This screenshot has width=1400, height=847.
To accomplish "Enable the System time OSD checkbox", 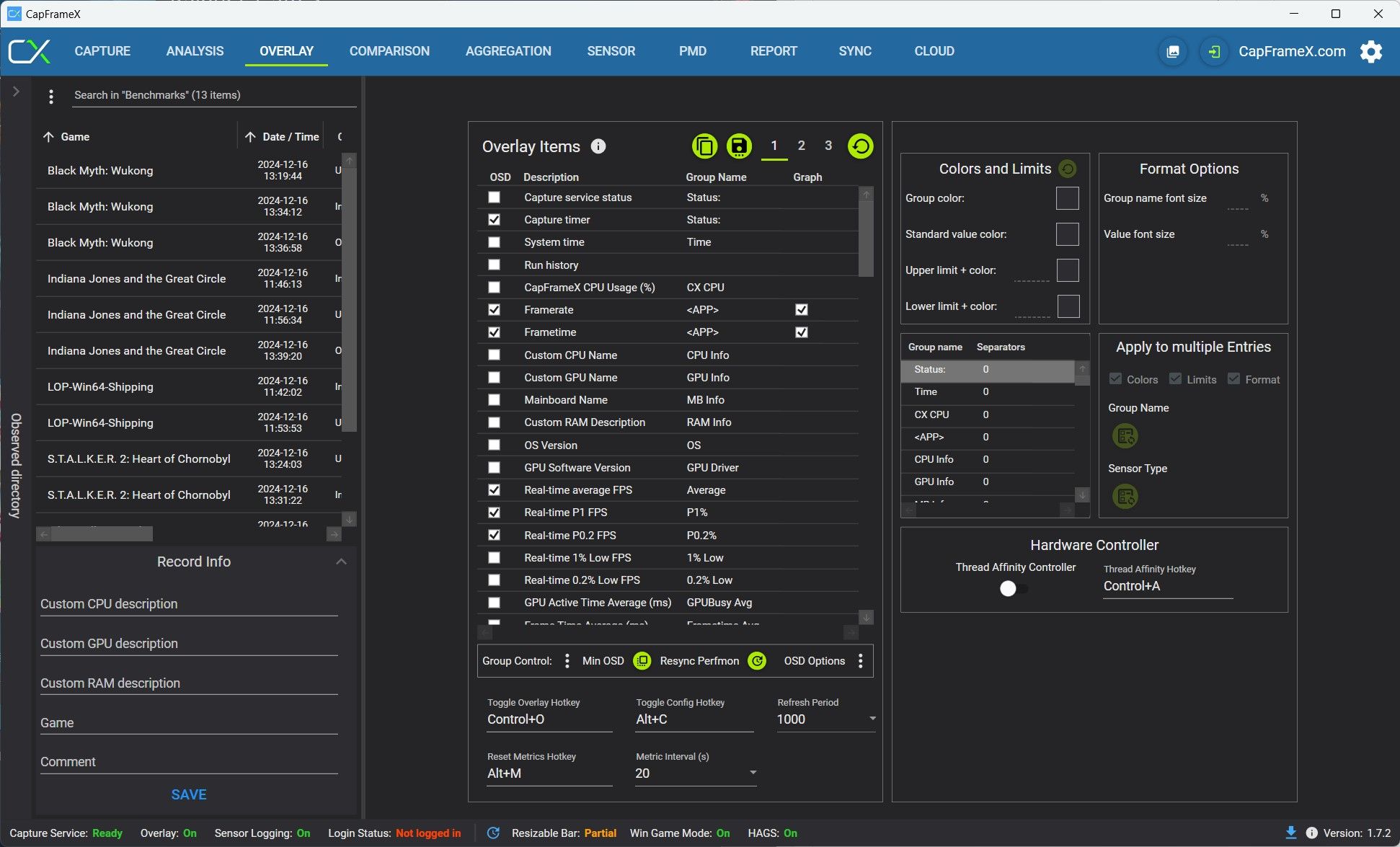I will (494, 242).
